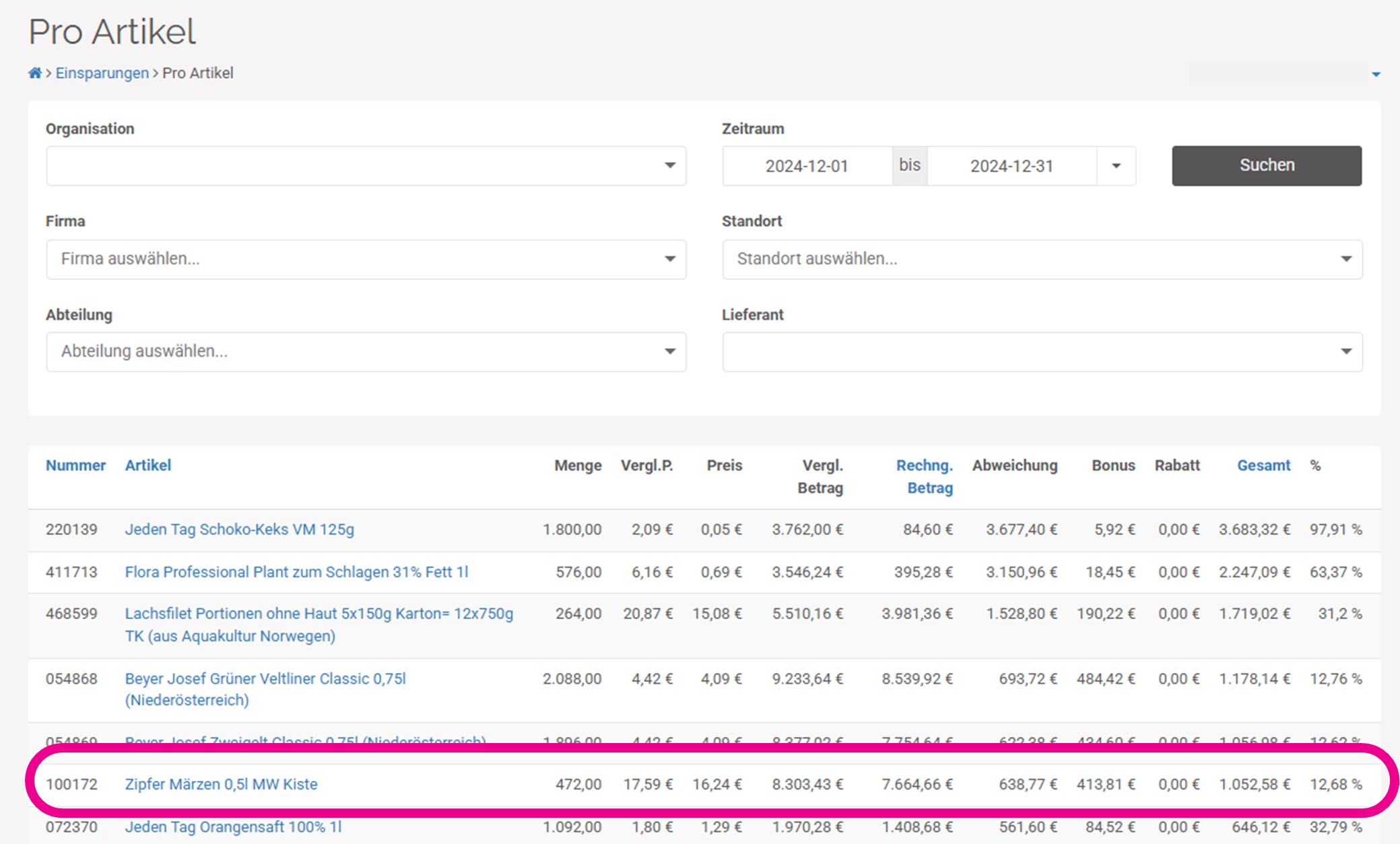Click Abweichung value 3.677,40 €

click(1022, 530)
